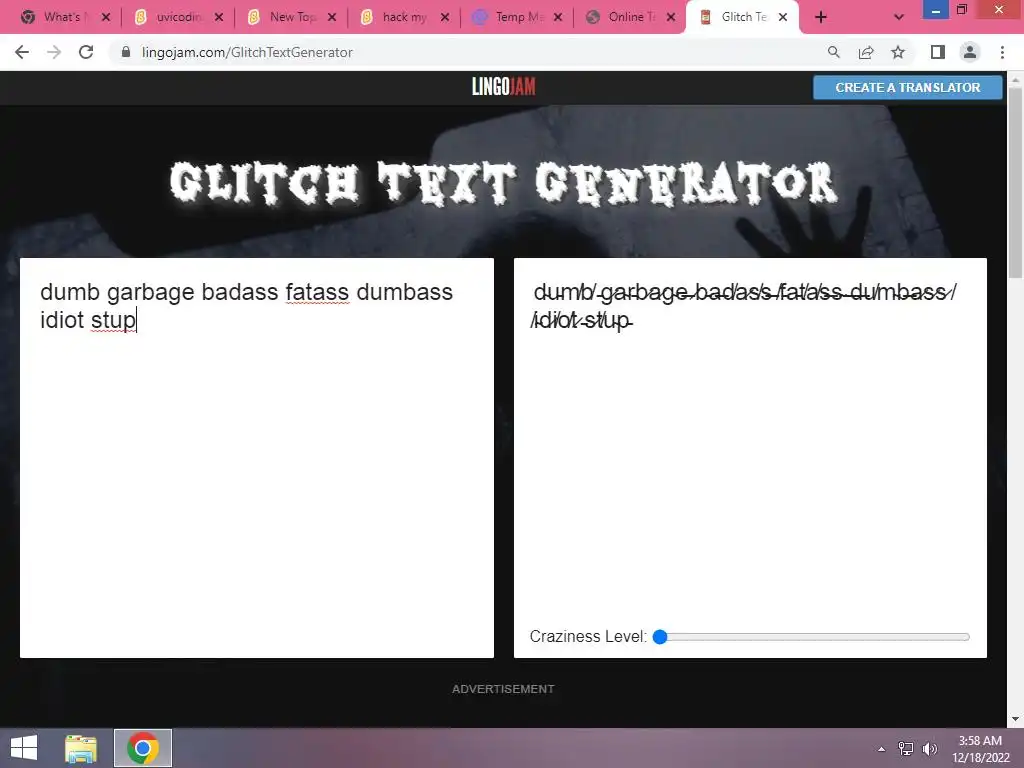The height and width of the screenshot is (768, 1024).
Task: Open the Windows Start menu
Action: tap(24, 748)
